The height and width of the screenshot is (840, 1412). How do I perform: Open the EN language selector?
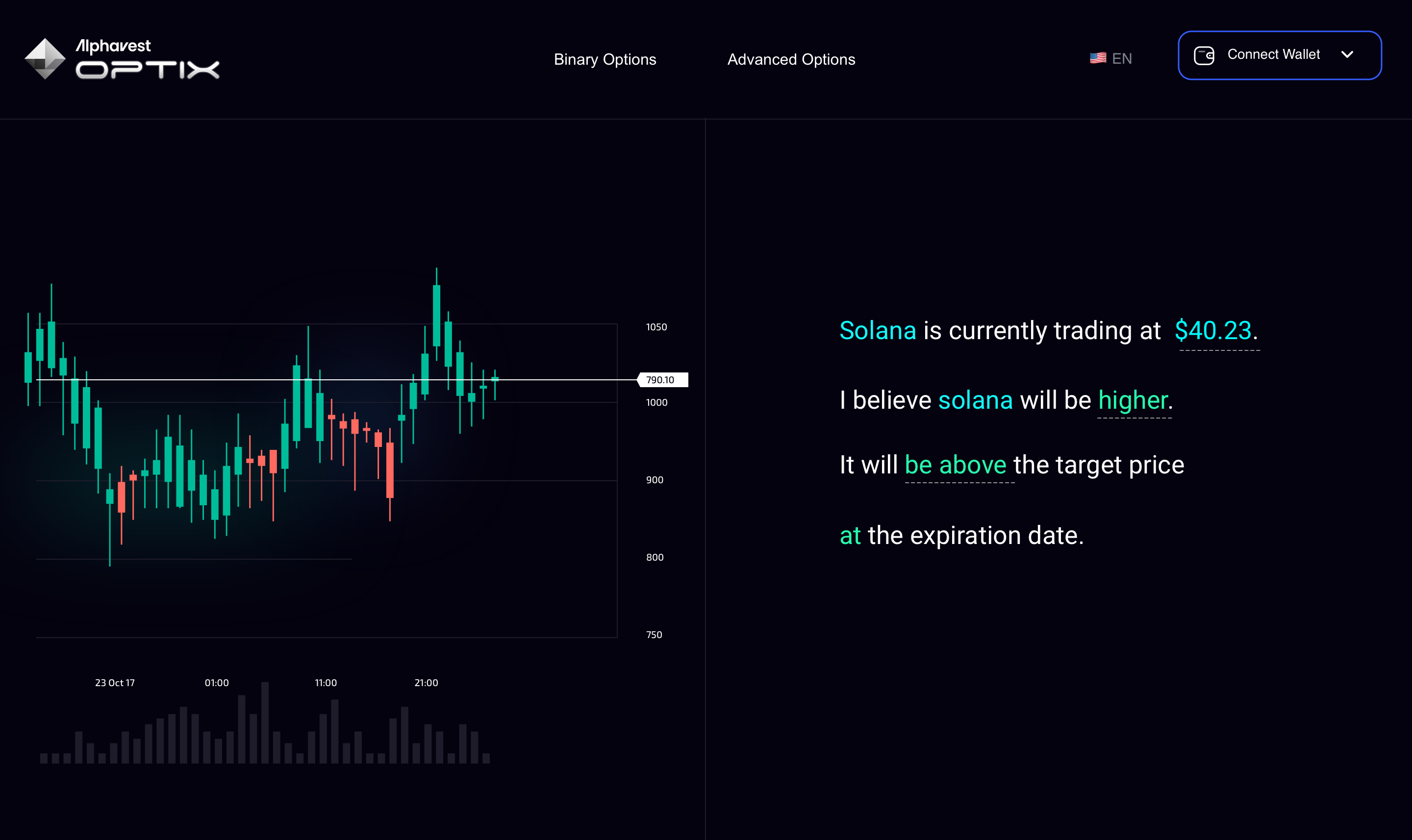click(x=1110, y=58)
